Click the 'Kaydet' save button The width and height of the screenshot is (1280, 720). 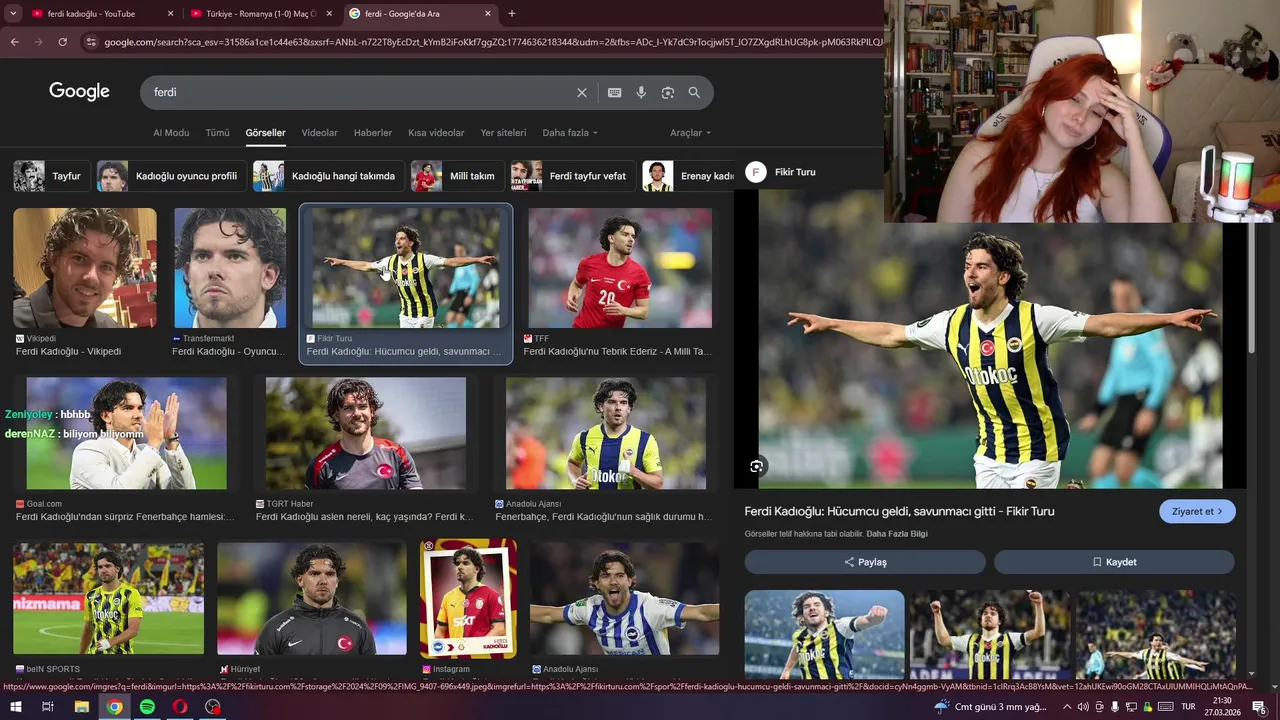pyautogui.click(x=1114, y=562)
